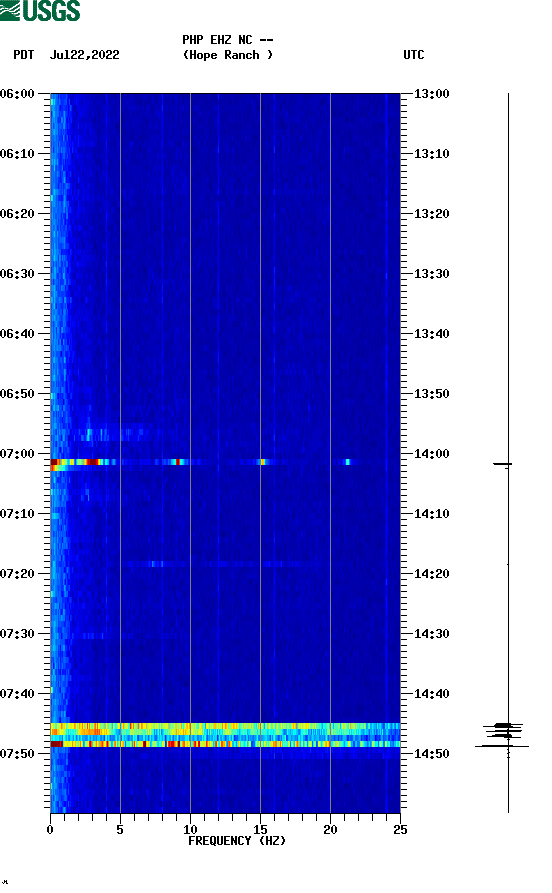Click the 'UTC' timezone label
The width and height of the screenshot is (552, 893).
(414, 55)
